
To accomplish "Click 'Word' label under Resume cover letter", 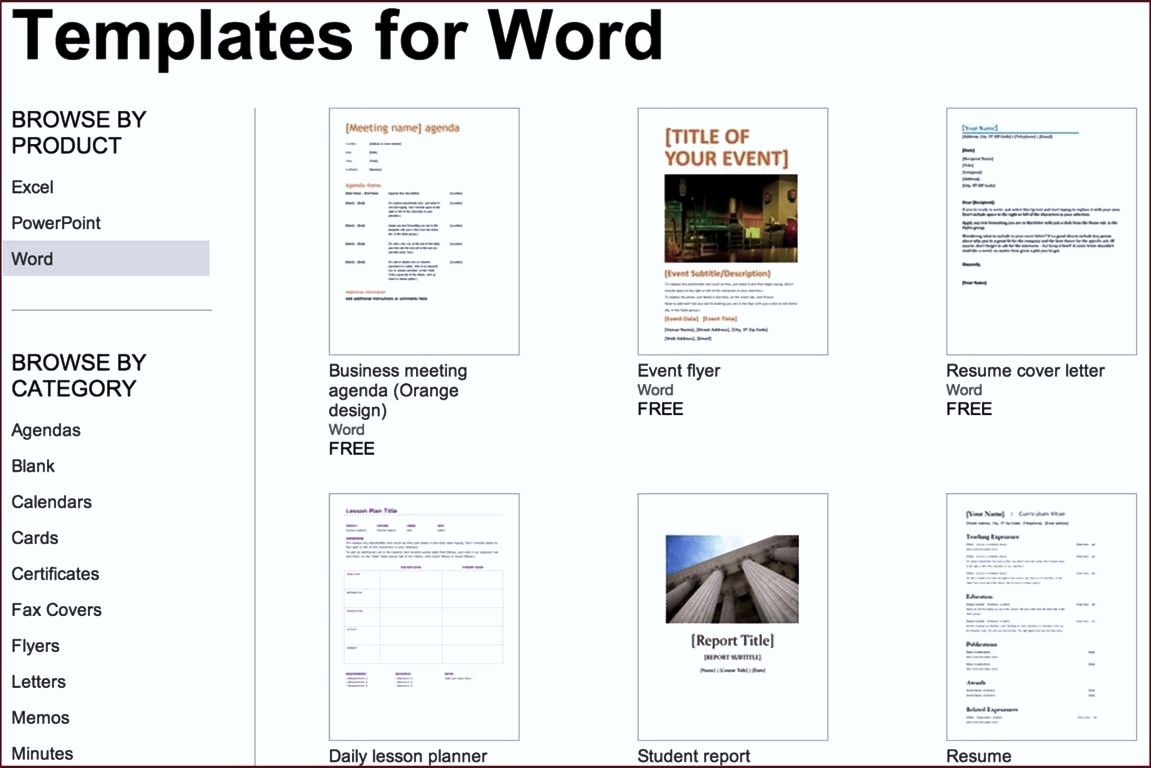I will (964, 390).
